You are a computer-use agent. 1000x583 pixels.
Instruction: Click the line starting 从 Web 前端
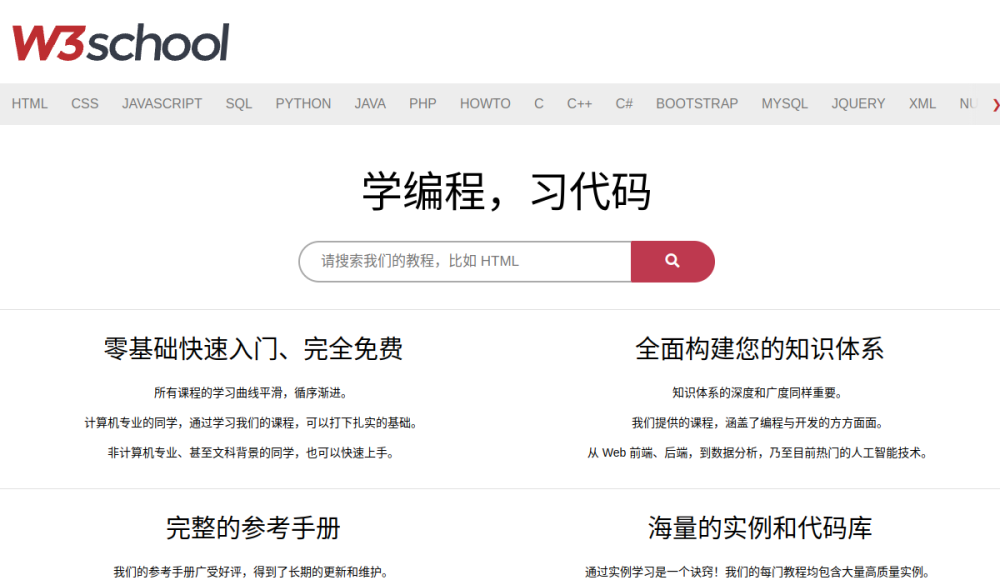(x=758, y=453)
